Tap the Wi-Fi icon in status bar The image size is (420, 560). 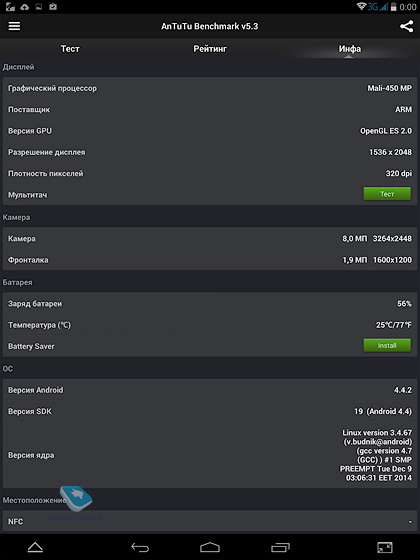tap(361, 6)
